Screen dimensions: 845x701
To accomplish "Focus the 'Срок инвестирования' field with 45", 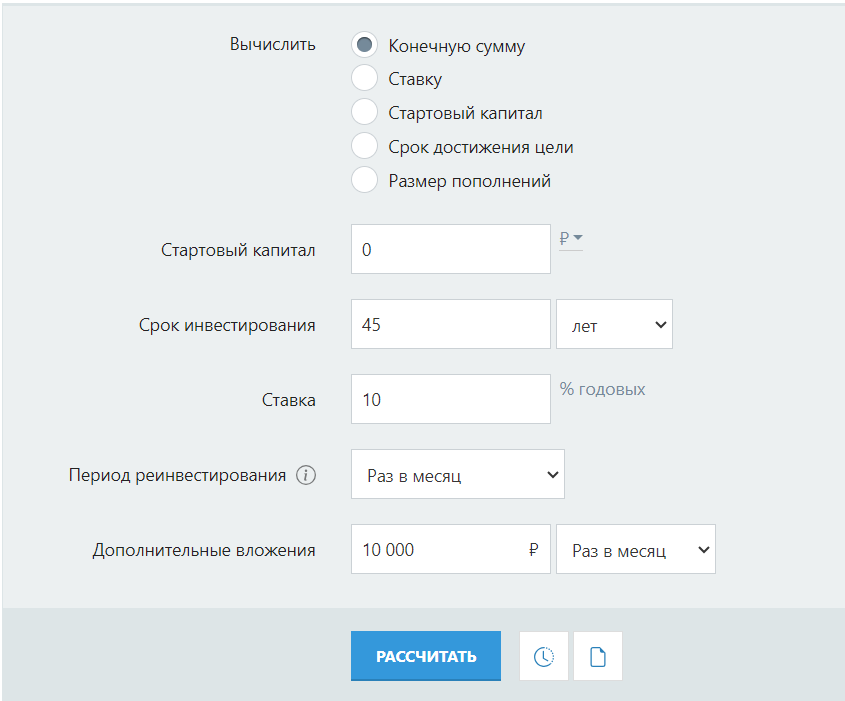I will coord(451,324).
